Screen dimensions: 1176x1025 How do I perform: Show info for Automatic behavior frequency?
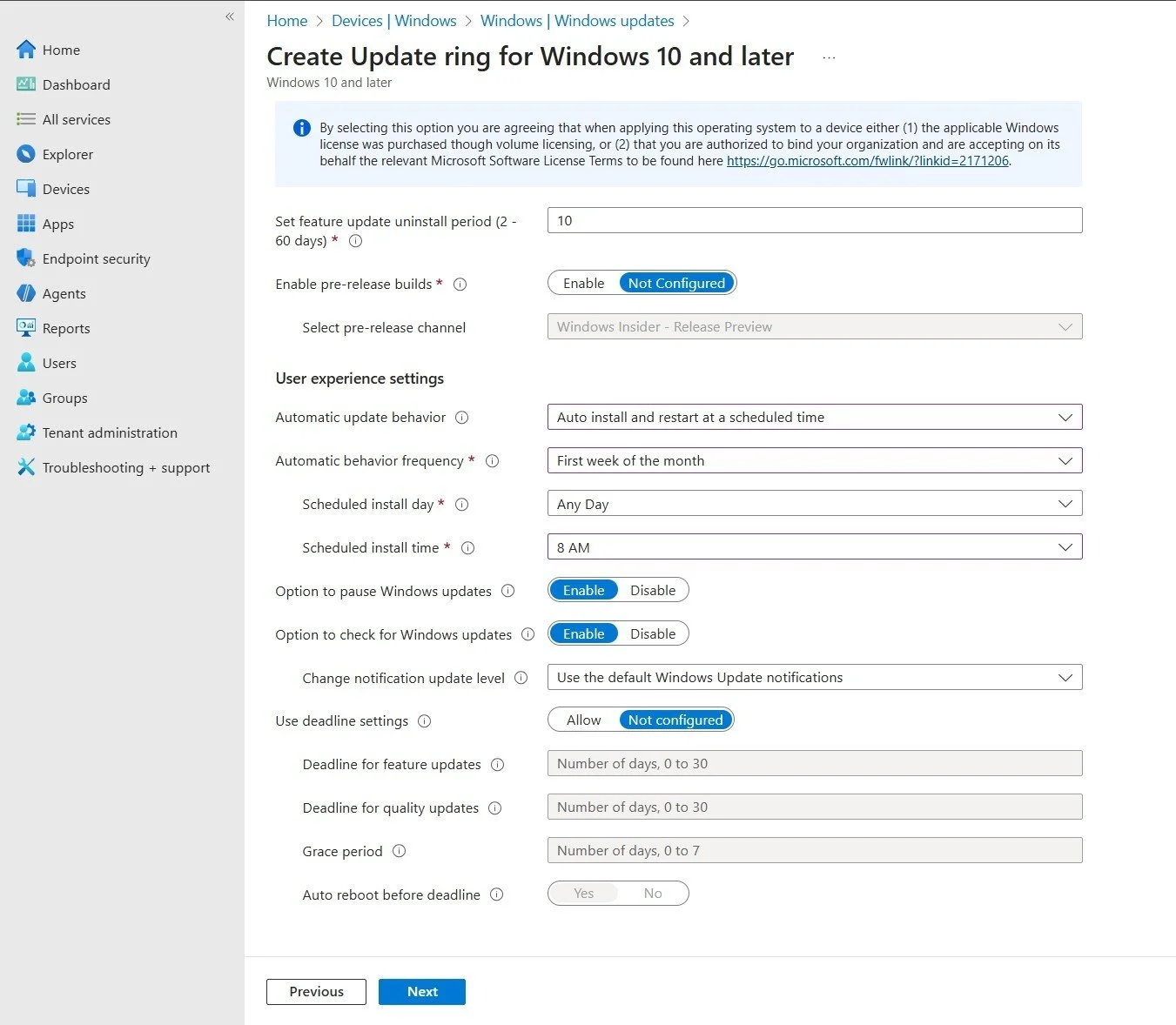coord(493,461)
